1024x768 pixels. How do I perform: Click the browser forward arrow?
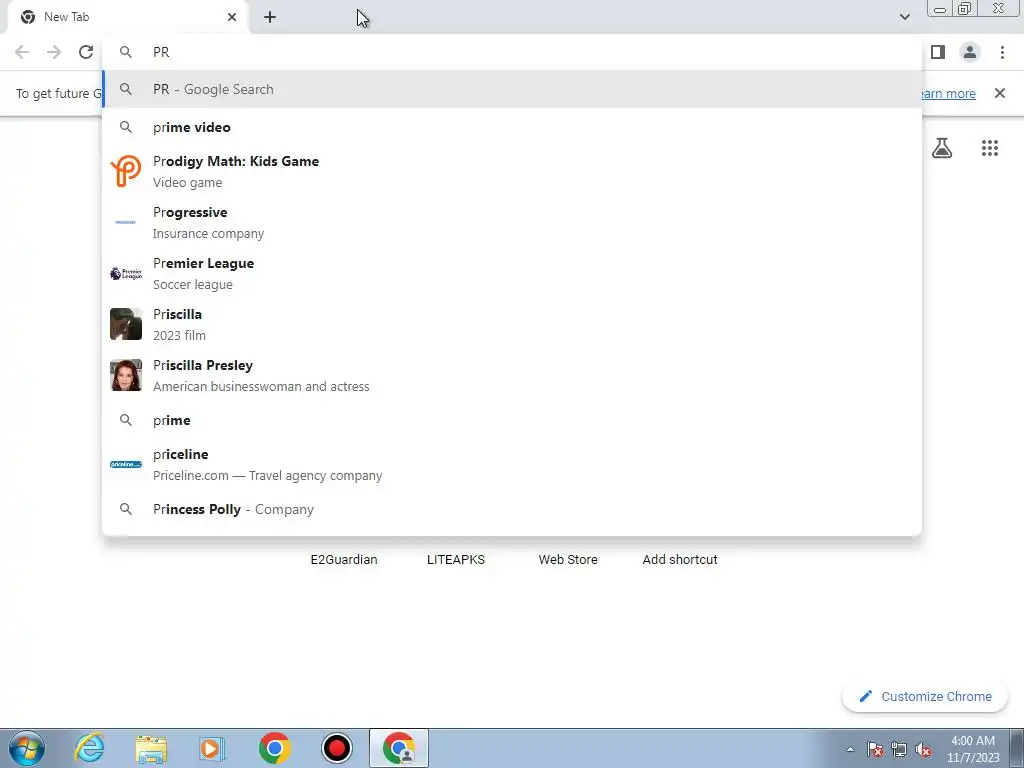coord(54,52)
